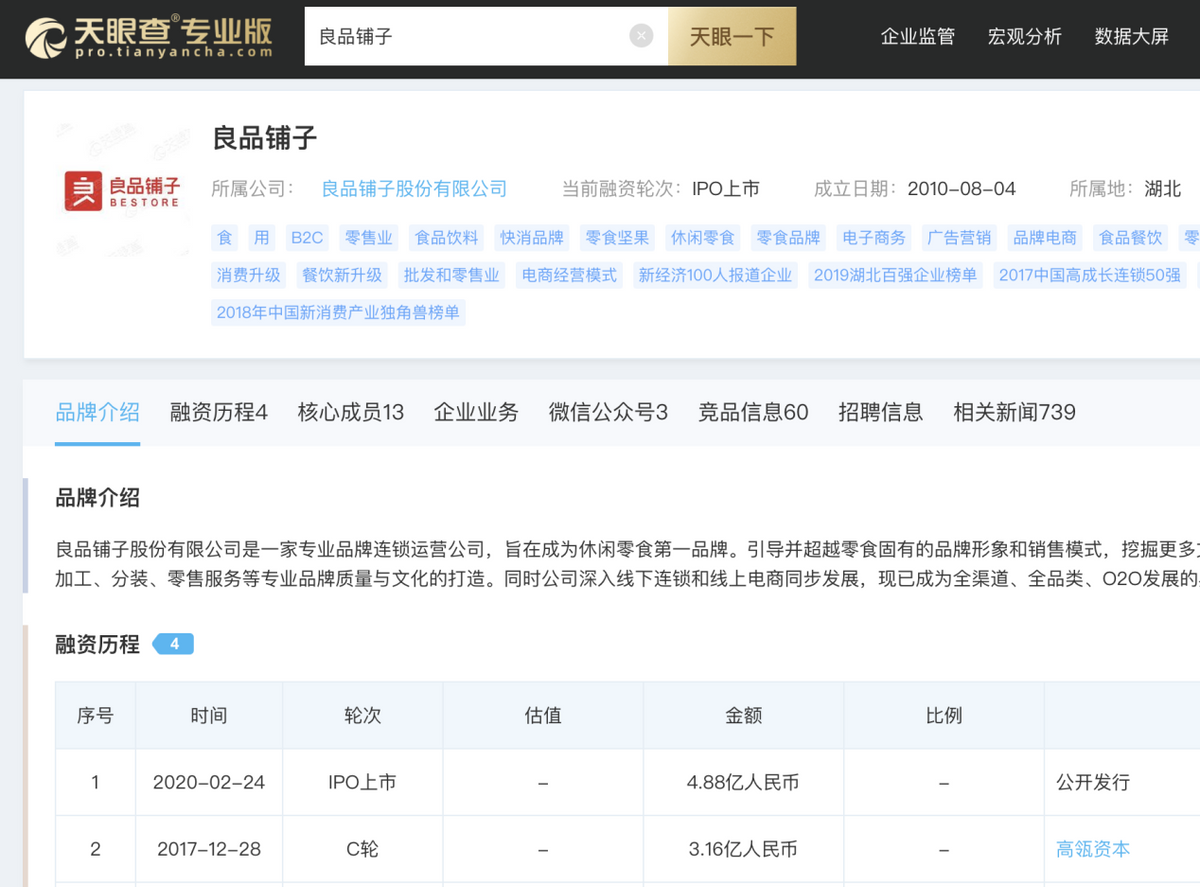Click the 天眼一下 search button
This screenshot has width=1200, height=887.
[x=732, y=36]
